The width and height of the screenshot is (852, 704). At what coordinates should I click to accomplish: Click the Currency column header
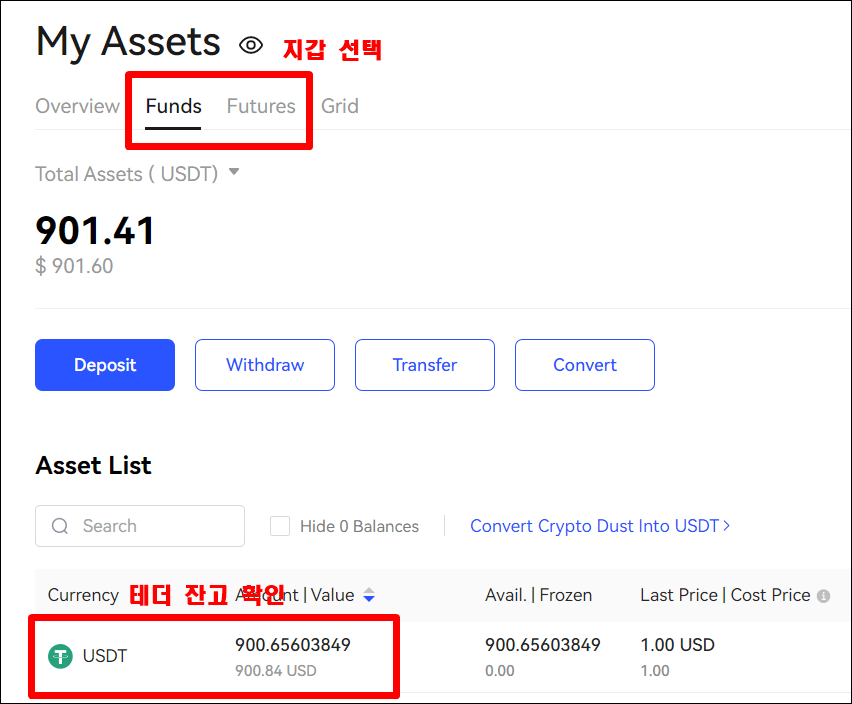83,595
